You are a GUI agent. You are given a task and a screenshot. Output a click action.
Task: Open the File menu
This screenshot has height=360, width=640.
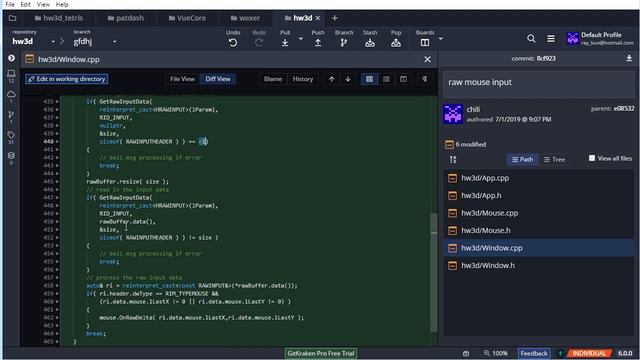click(x=10, y=4)
